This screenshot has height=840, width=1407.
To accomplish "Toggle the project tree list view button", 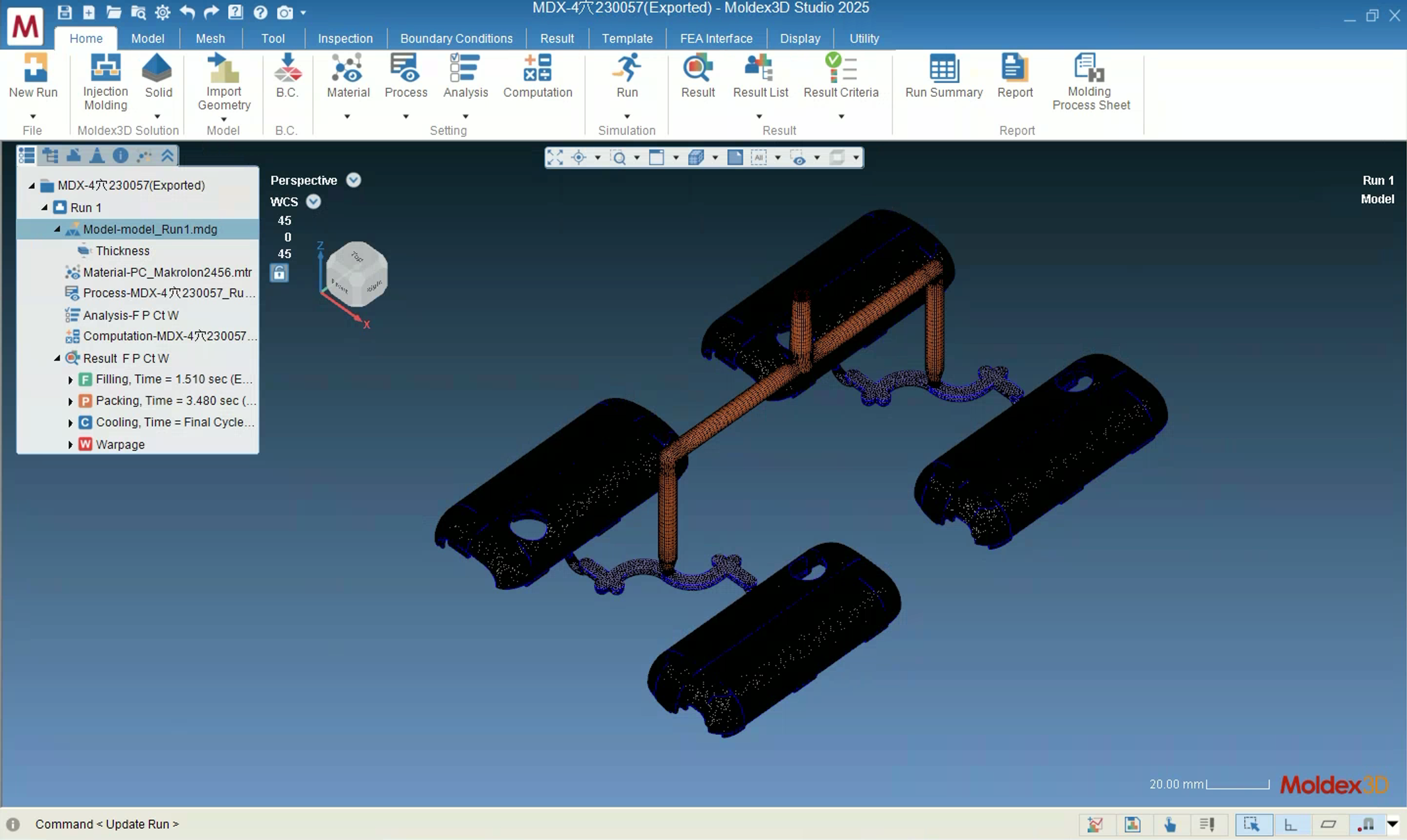I will (26, 155).
